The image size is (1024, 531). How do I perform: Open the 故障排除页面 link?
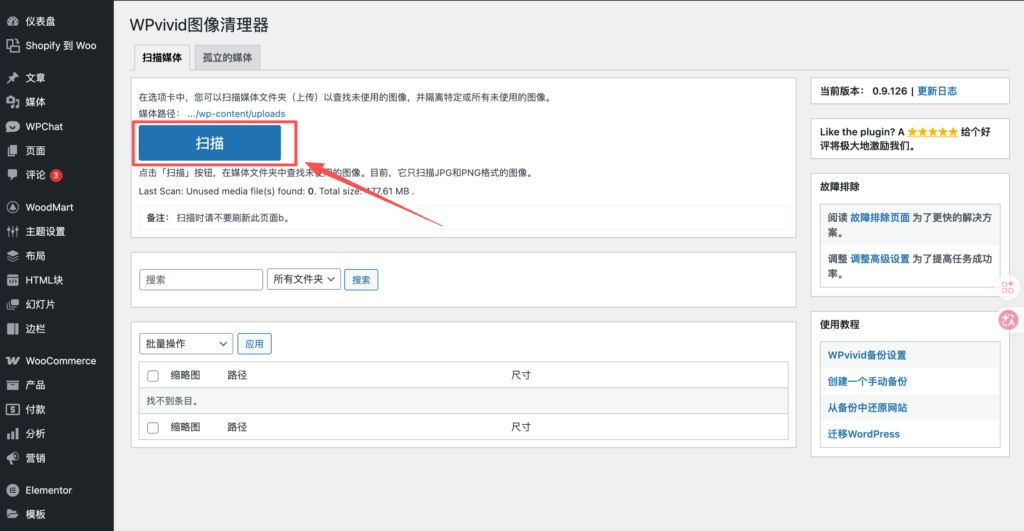(x=880, y=217)
